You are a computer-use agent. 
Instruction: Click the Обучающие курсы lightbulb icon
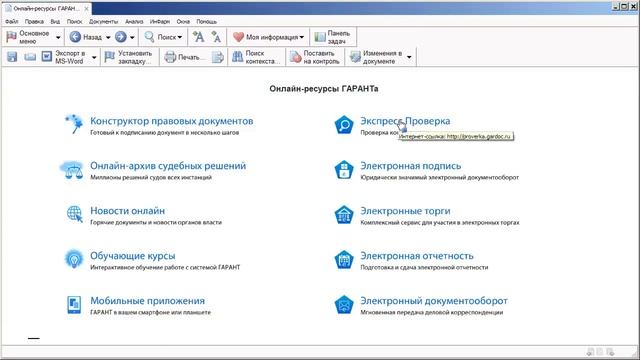(74, 259)
